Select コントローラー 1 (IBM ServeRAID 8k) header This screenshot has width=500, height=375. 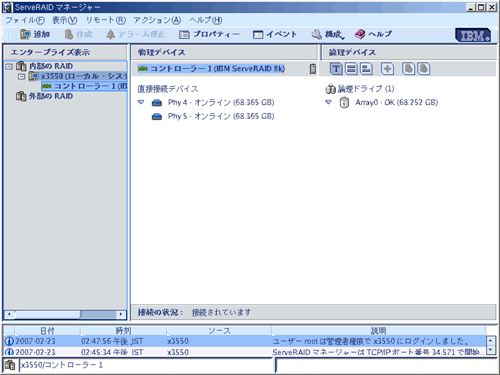click(211, 69)
